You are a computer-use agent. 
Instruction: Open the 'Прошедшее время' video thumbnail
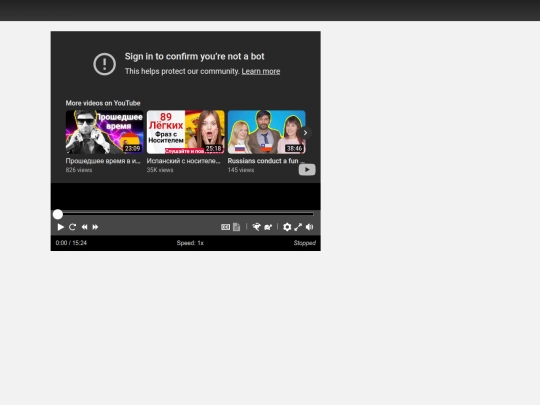104,132
